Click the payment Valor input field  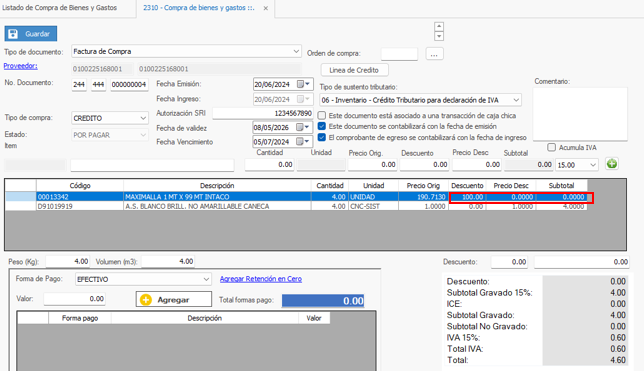(x=74, y=299)
